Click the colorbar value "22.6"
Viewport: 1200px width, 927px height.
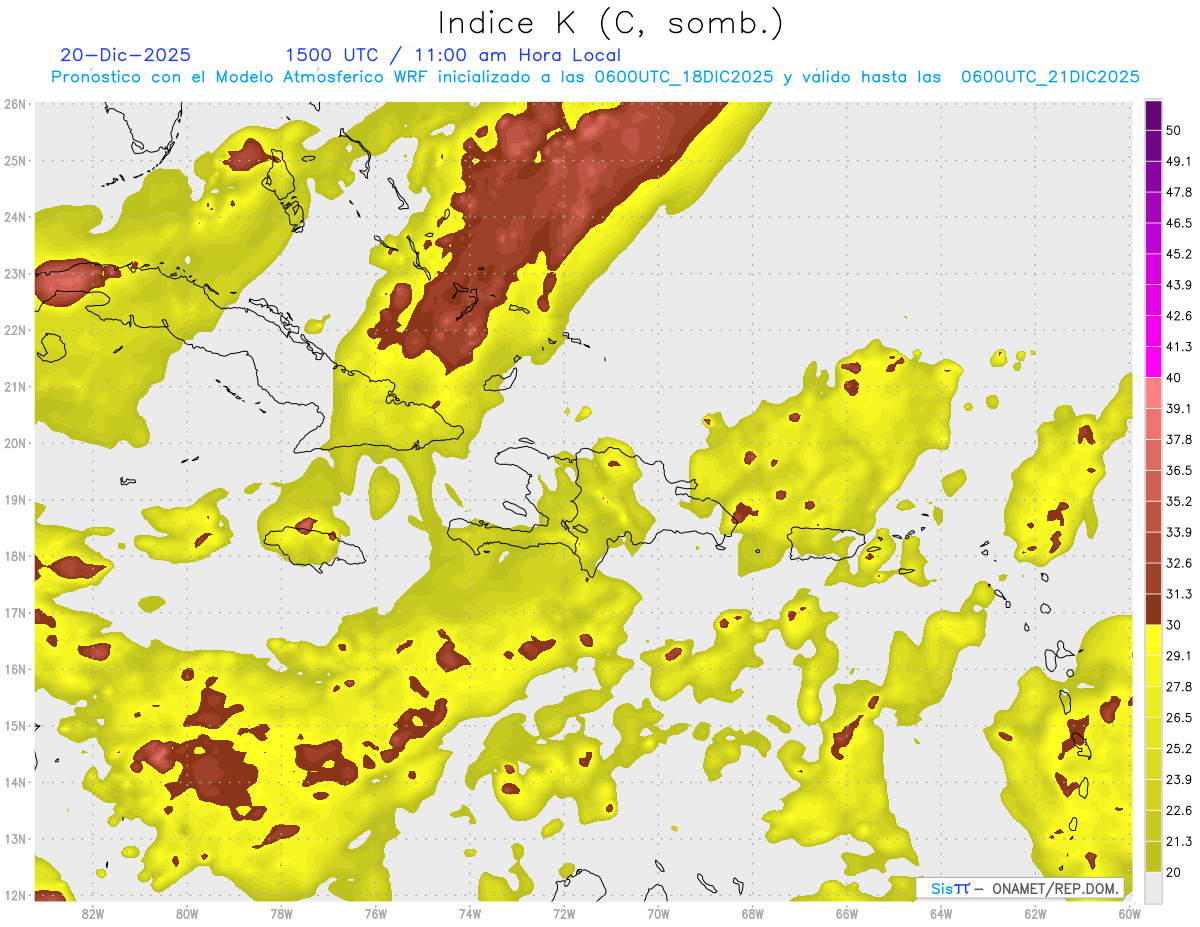pos(1179,810)
